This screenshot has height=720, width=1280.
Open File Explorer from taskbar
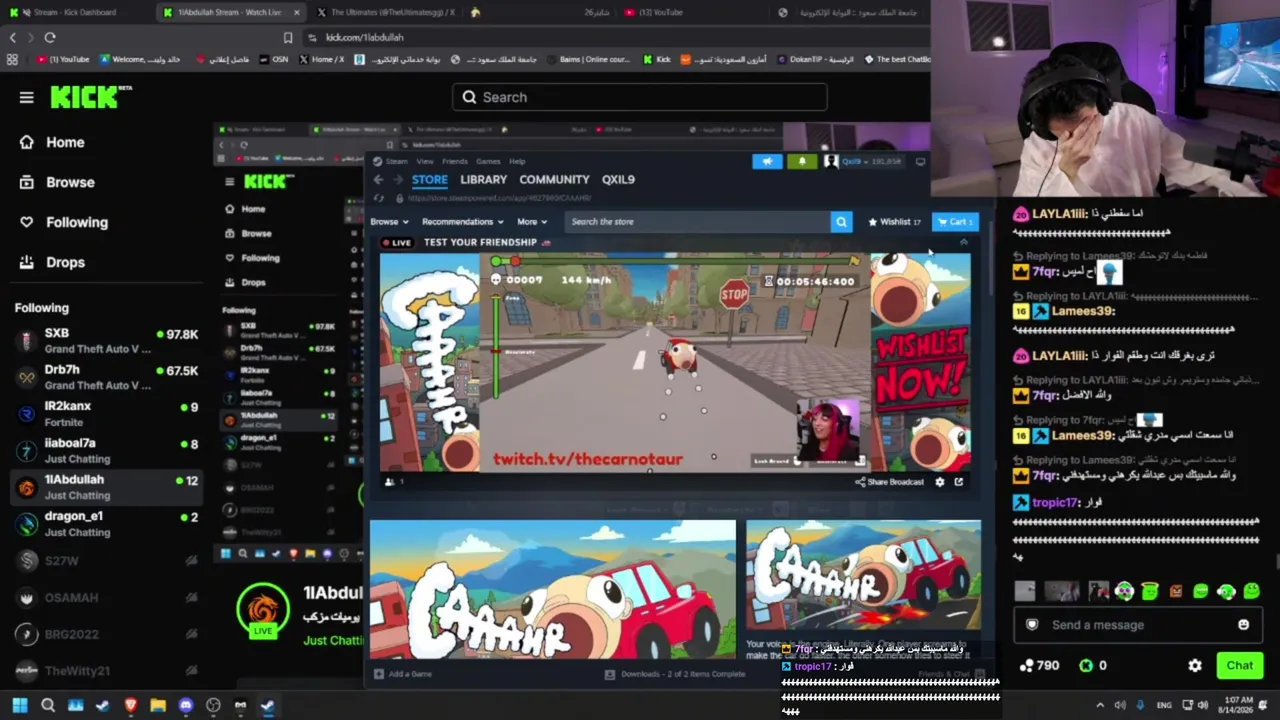click(x=158, y=705)
